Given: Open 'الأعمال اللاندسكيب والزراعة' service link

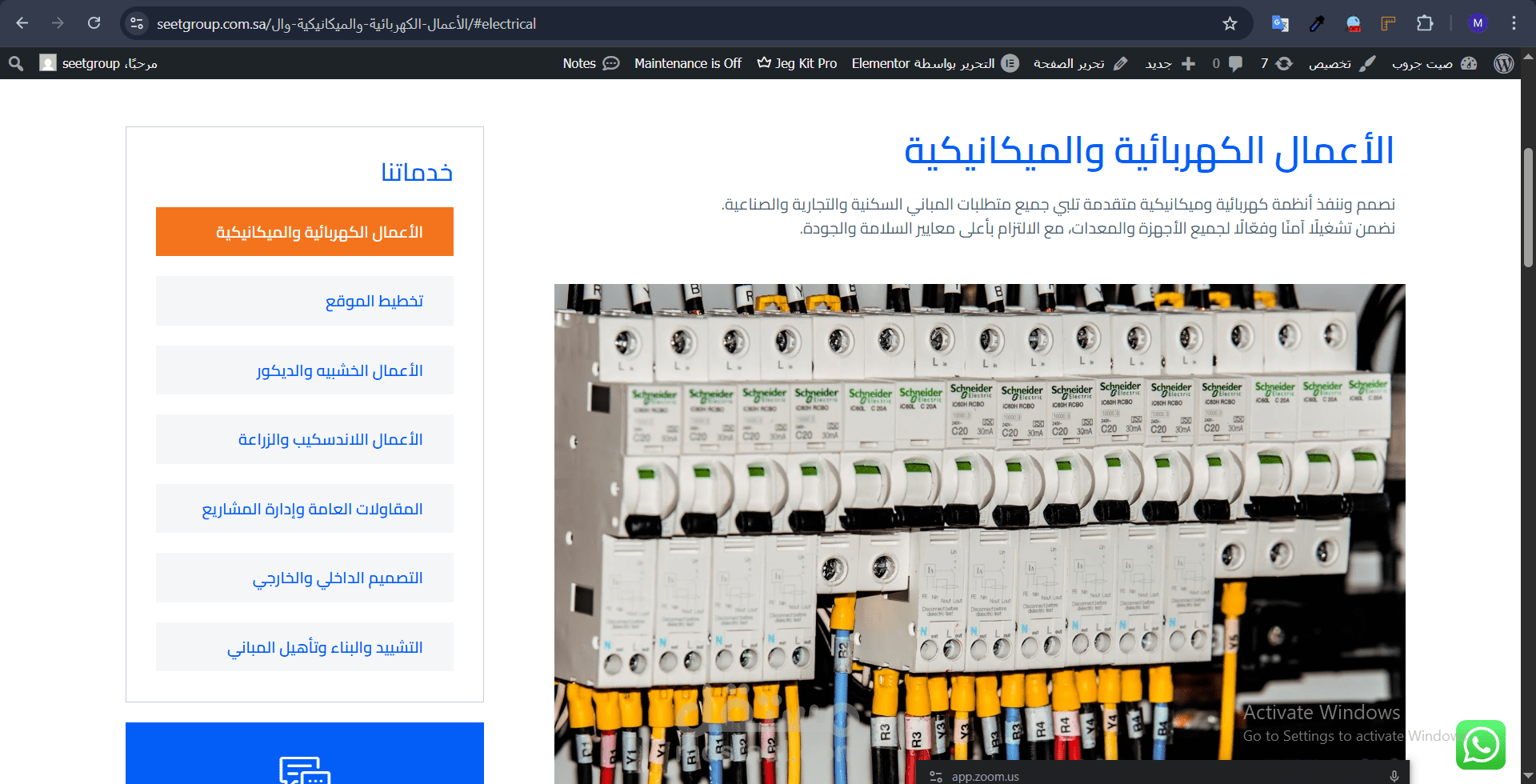Looking at the screenshot, I should (305, 439).
